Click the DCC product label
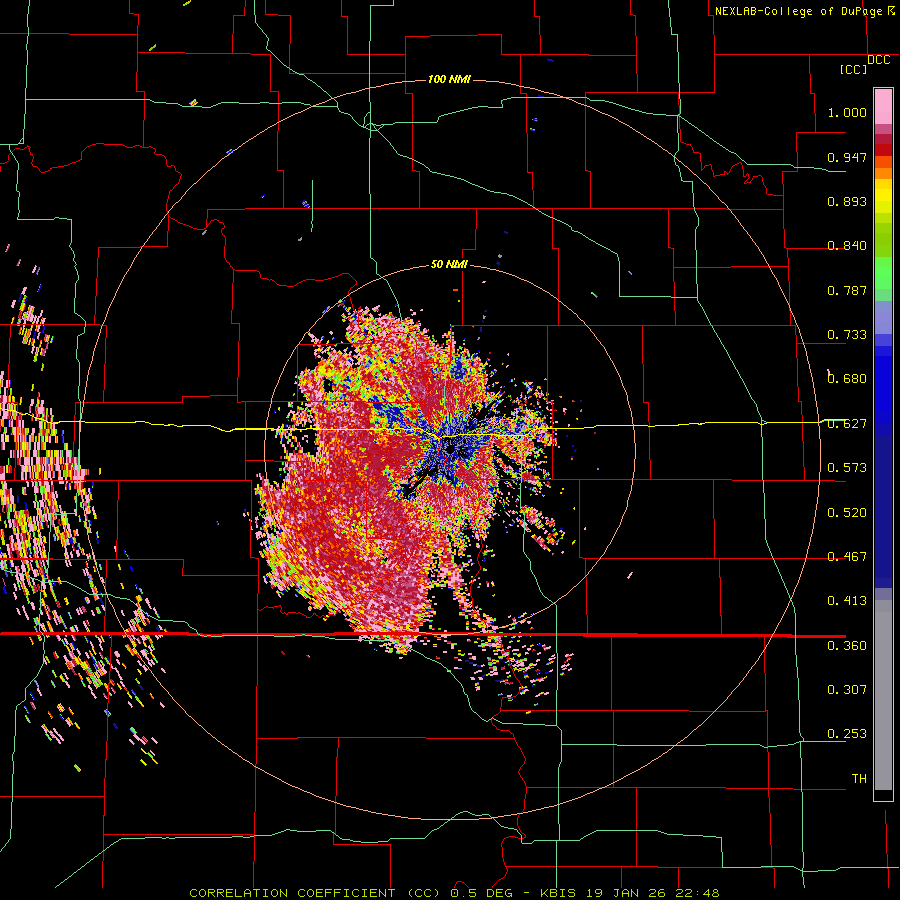 click(x=878, y=60)
